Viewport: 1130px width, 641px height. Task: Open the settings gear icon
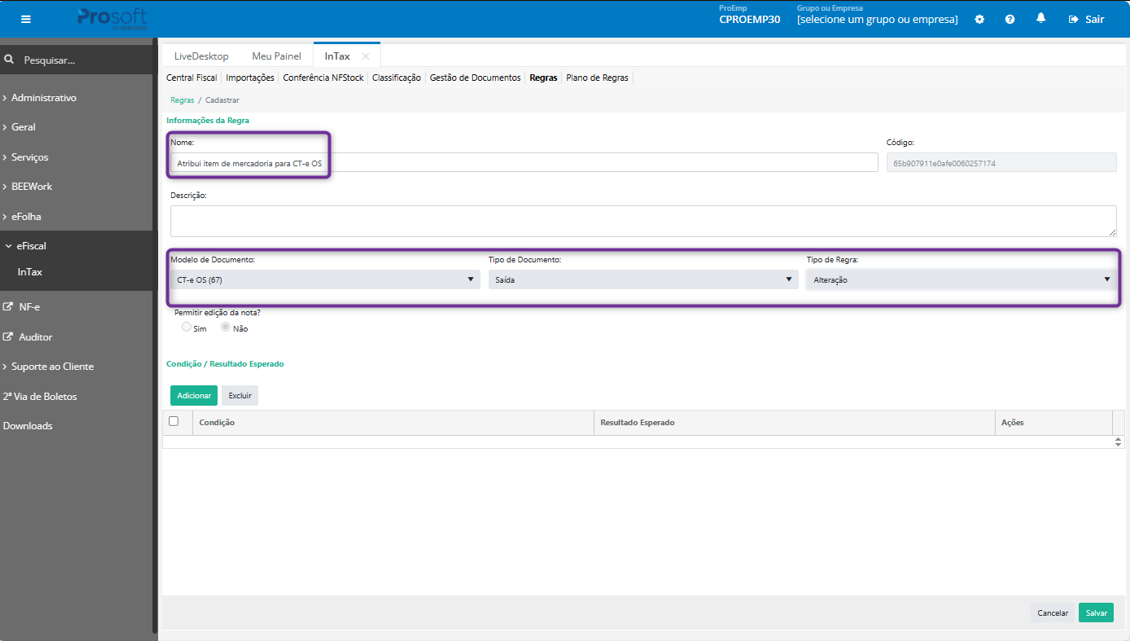pyautogui.click(x=979, y=19)
